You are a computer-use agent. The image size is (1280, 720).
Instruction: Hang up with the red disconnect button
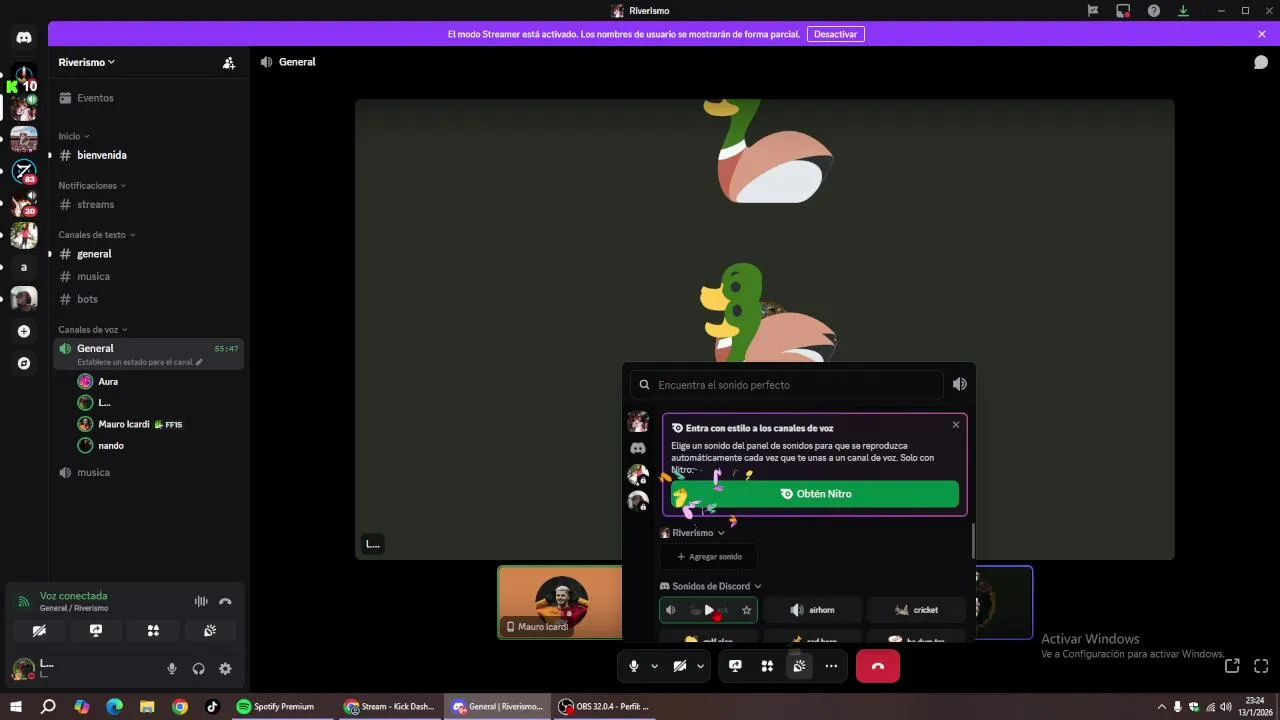877,666
